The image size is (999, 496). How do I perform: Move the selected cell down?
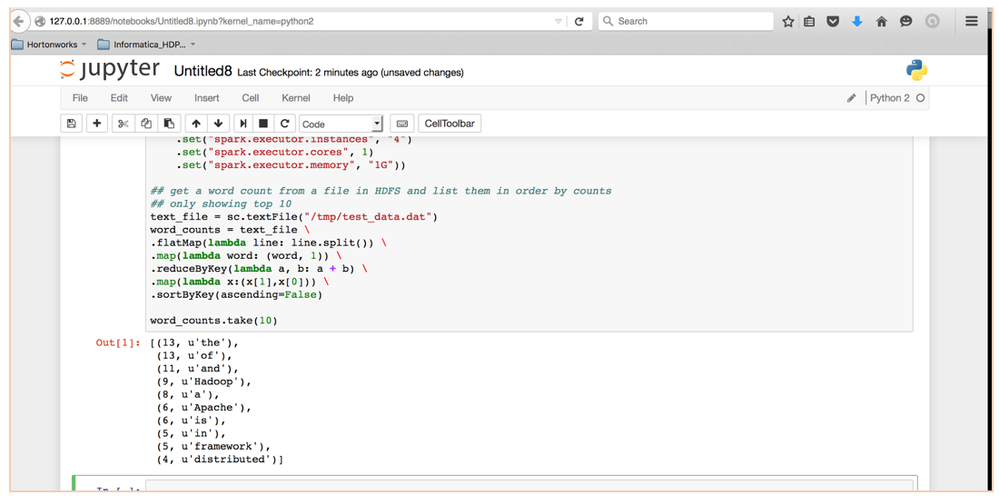218,124
